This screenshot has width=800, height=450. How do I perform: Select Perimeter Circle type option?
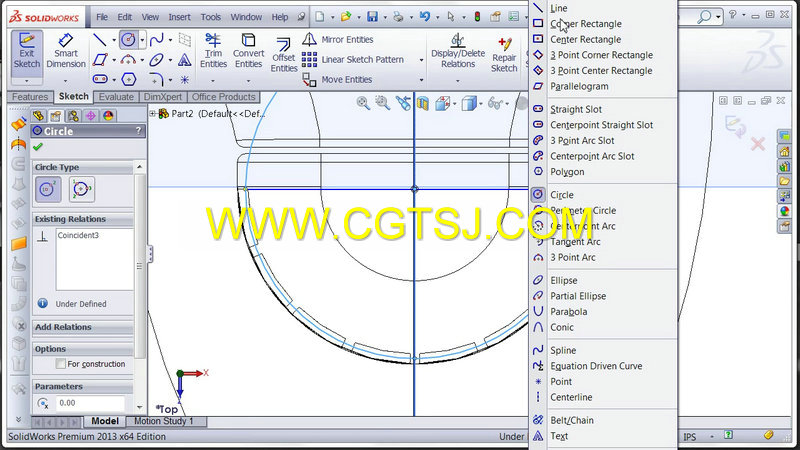[x=82, y=189]
